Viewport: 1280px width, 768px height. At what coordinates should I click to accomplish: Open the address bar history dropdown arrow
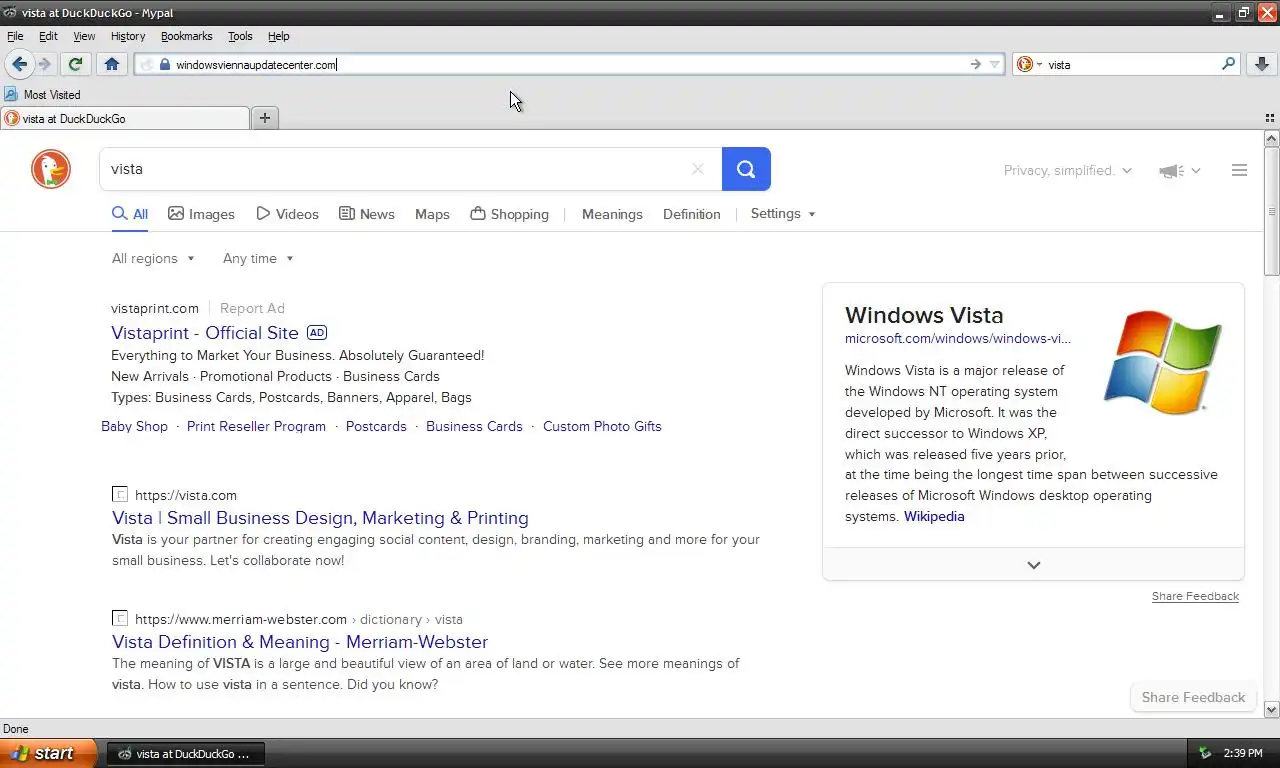(994, 64)
